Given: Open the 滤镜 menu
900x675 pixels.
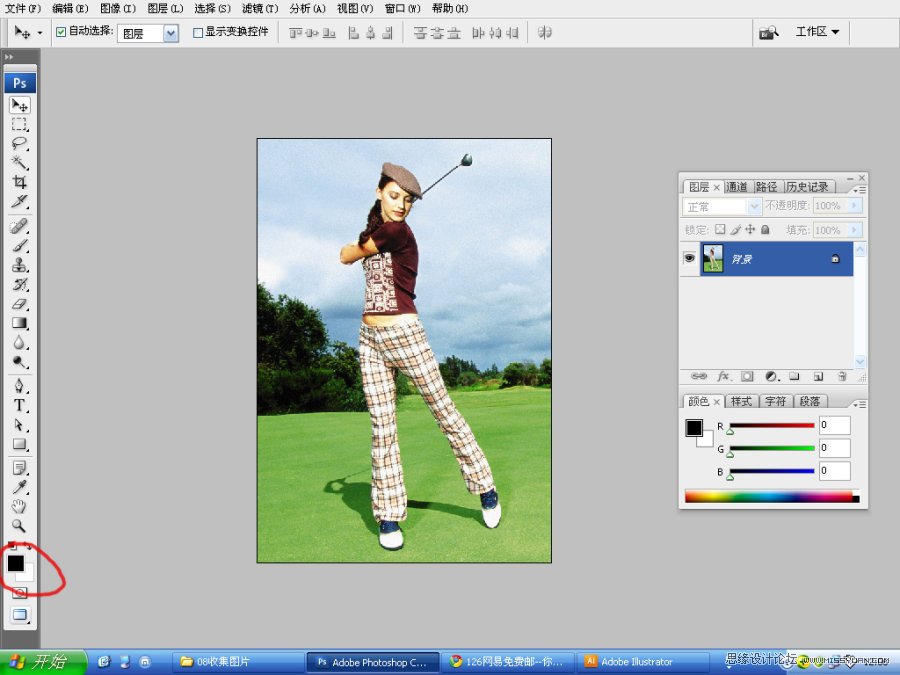Looking at the screenshot, I should (x=259, y=8).
